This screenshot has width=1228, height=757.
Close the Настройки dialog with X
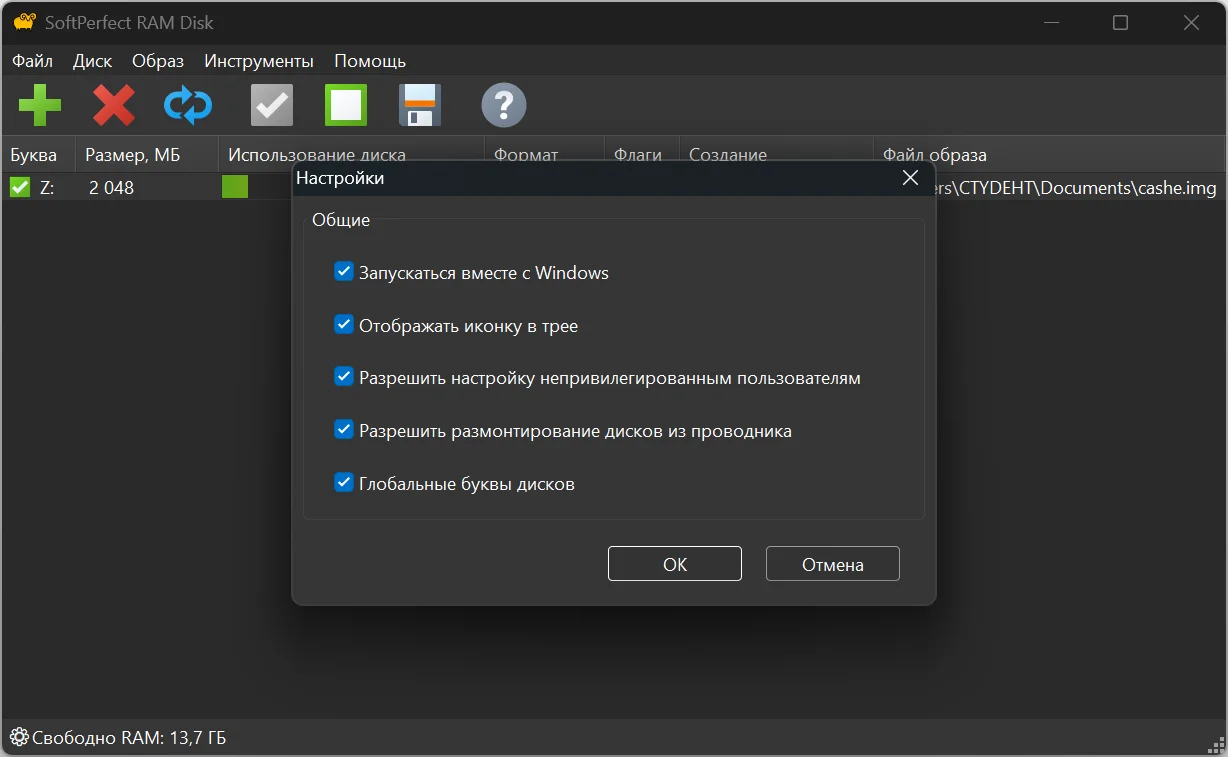tap(910, 178)
